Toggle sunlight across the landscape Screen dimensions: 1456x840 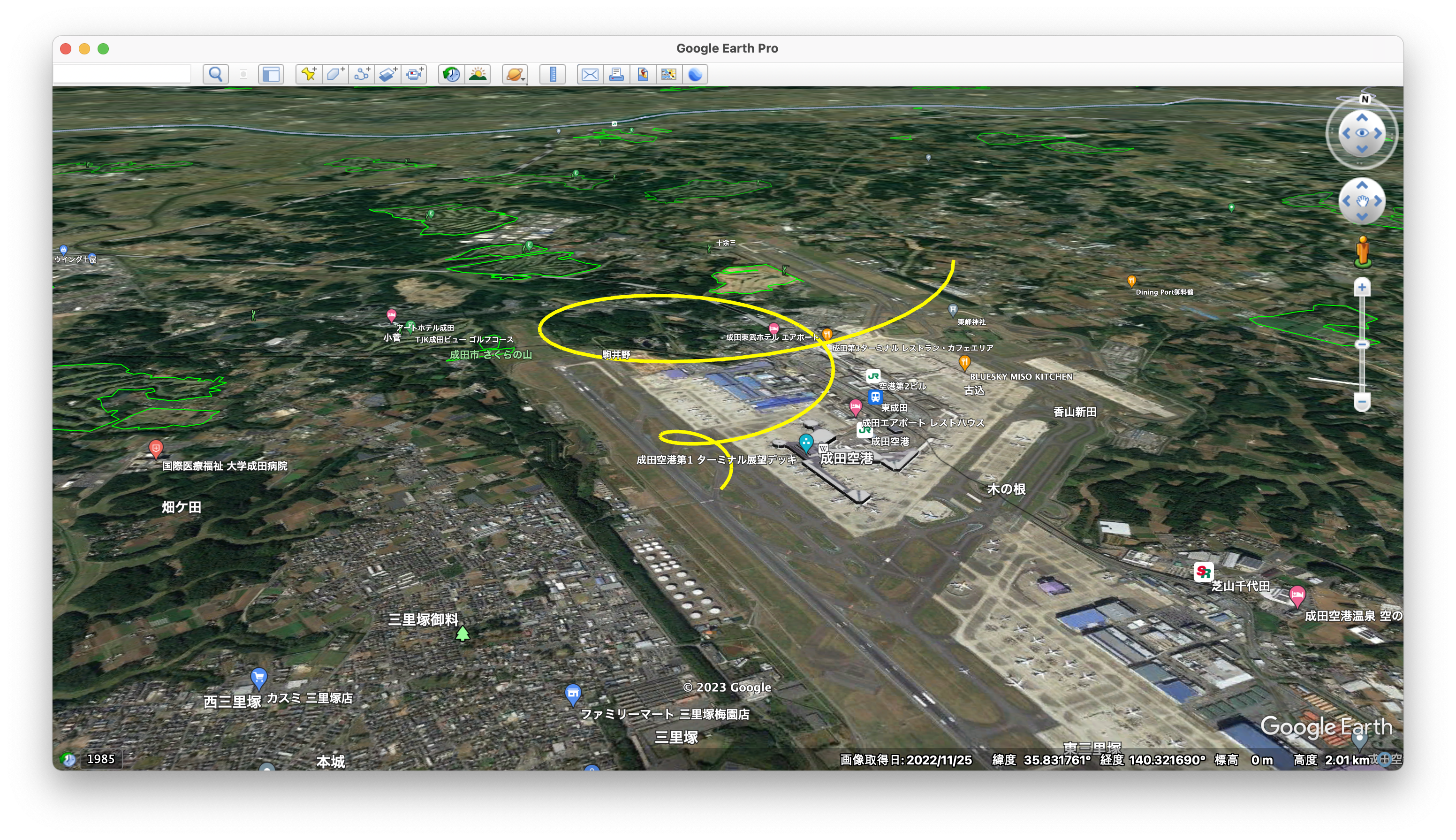tap(478, 75)
